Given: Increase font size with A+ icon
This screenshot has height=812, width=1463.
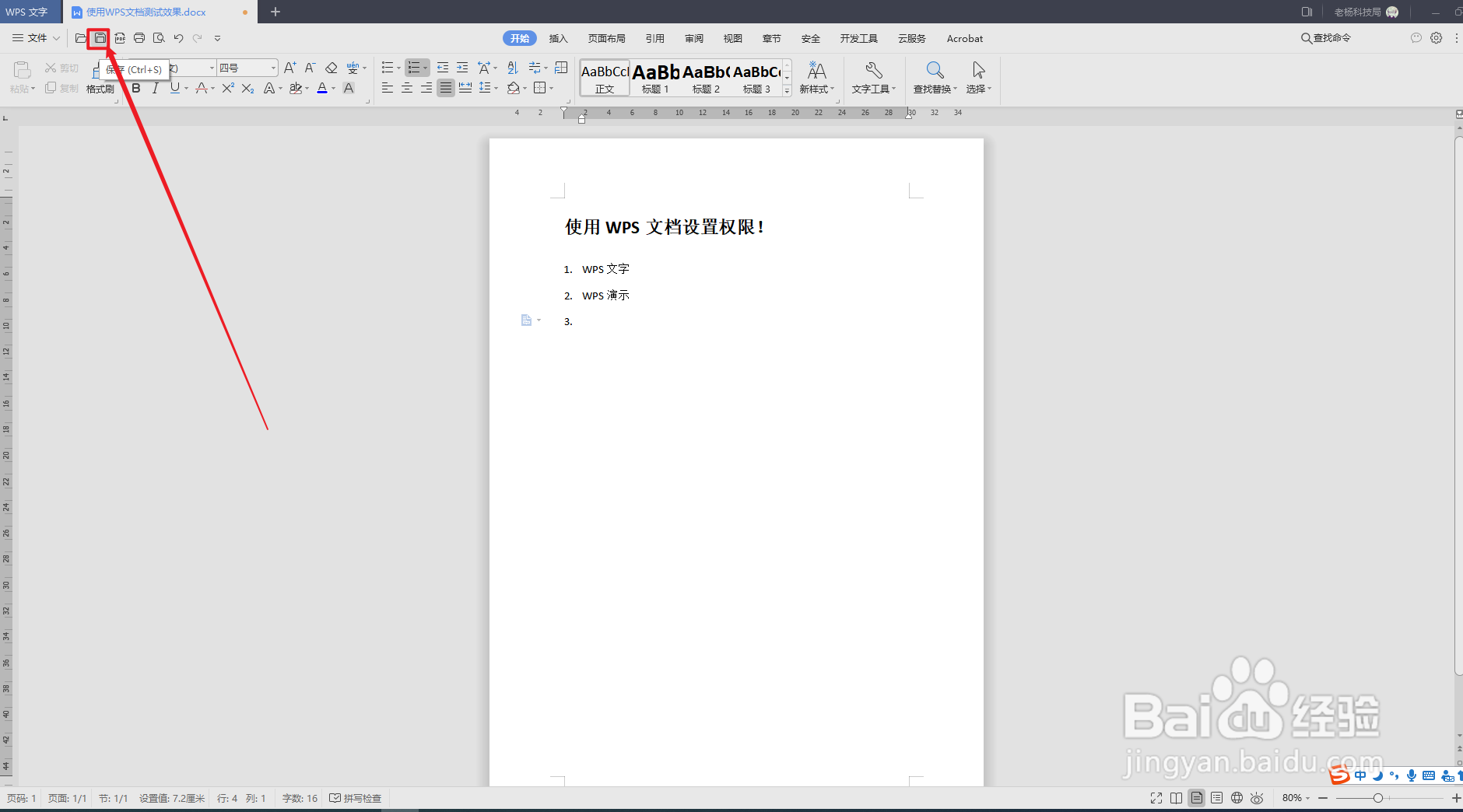Looking at the screenshot, I should click(290, 68).
